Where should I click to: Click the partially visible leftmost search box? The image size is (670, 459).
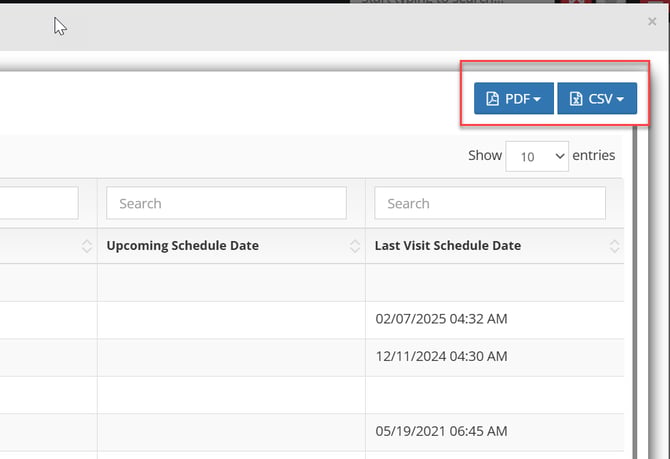coord(38,203)
